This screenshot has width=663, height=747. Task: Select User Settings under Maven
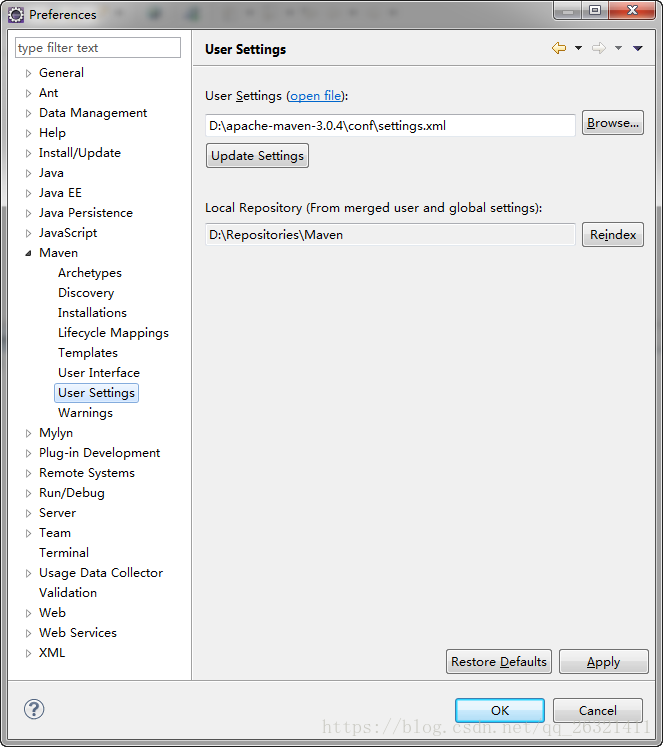point(96,393)
